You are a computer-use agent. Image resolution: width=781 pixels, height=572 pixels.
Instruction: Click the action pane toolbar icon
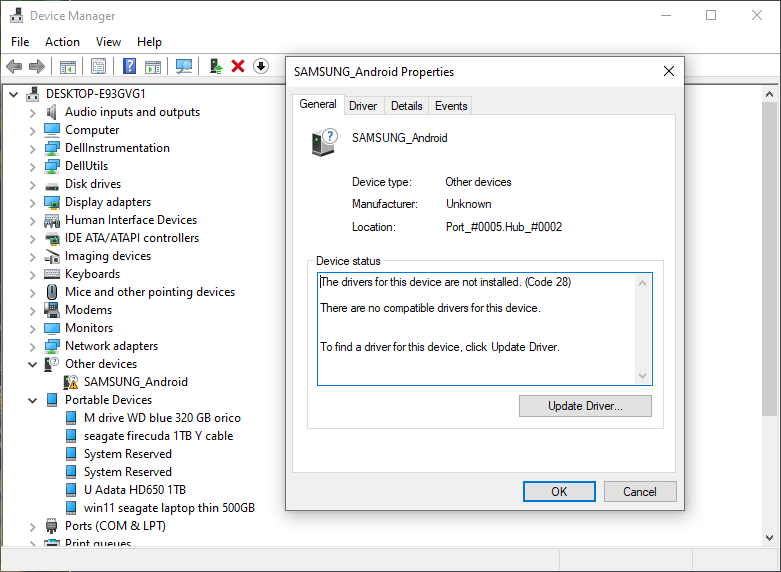(153, 66)
